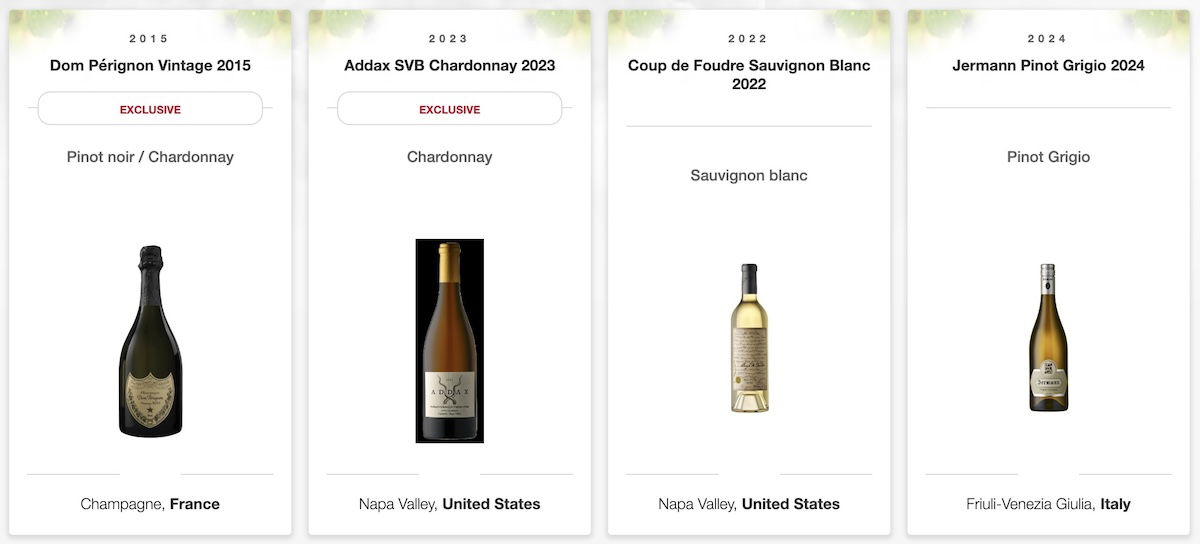
Task: Click Napa Valley region under Coup de Foudre
Action: (x=749, y=504)
